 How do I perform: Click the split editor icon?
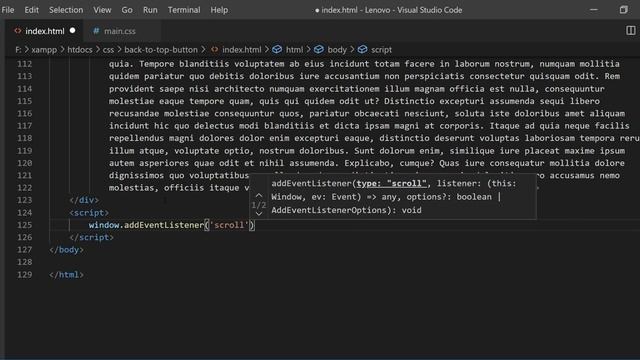631,31
